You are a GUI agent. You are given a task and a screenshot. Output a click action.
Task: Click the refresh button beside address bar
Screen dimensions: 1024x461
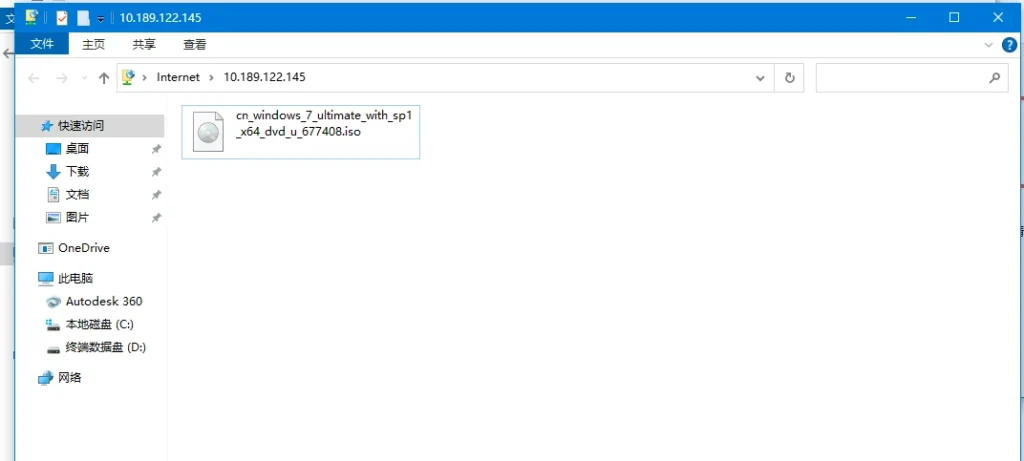tap(790, 77)
